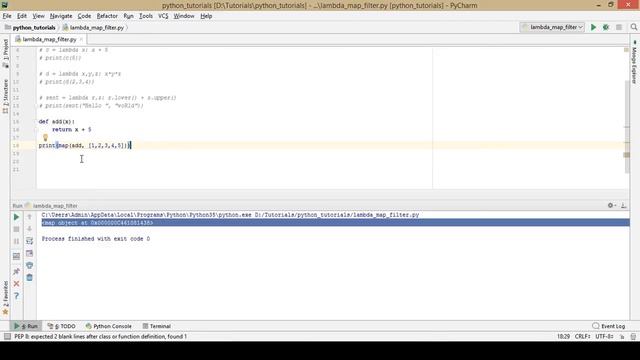Click the highlighted map object output line
This screenshot has height=360, width=640.
coord(335,222)
